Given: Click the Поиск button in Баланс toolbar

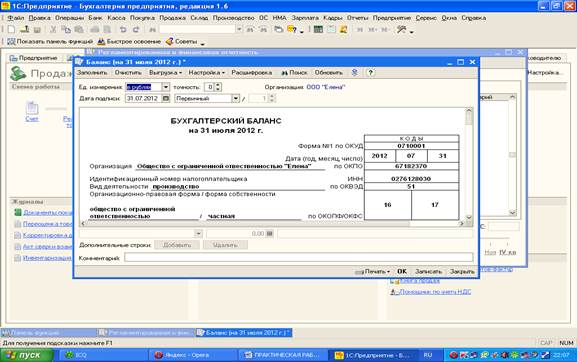Looking at the screenshot, I should (294, 72).
